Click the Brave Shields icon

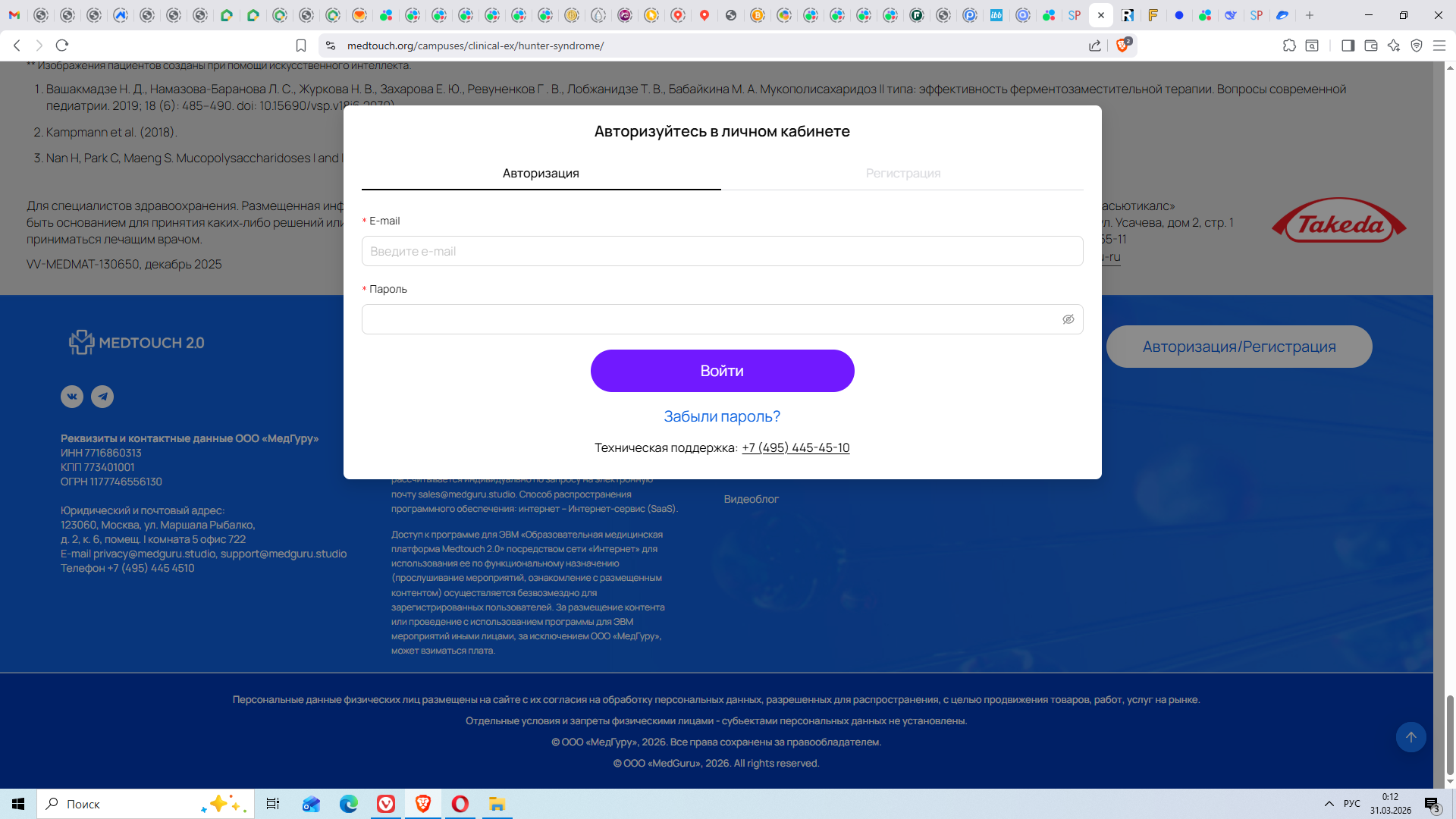click(x=1123, y=45)
